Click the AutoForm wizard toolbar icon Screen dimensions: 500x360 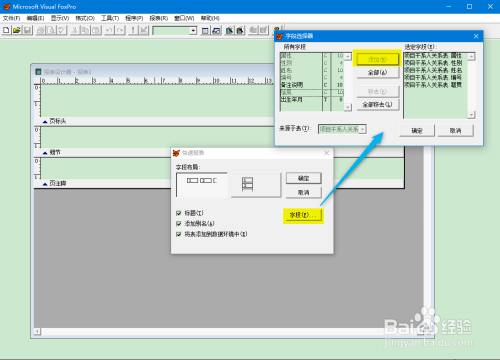(x=253, y=31)
